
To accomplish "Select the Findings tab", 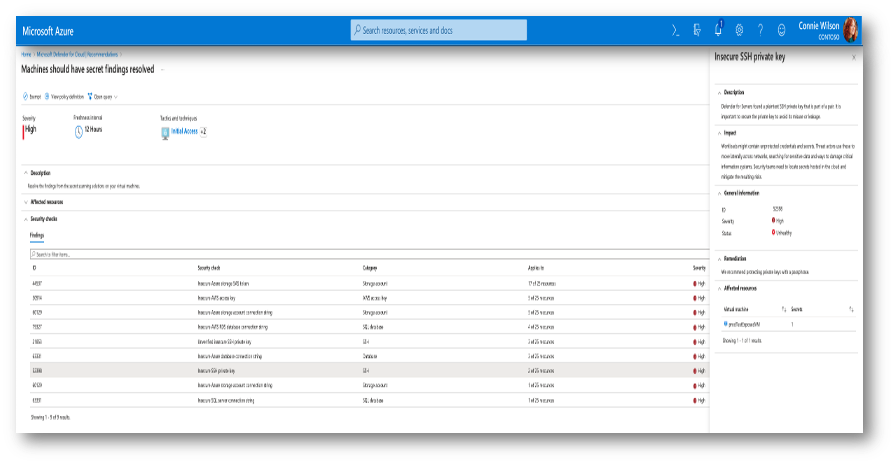I will (37, 235).
